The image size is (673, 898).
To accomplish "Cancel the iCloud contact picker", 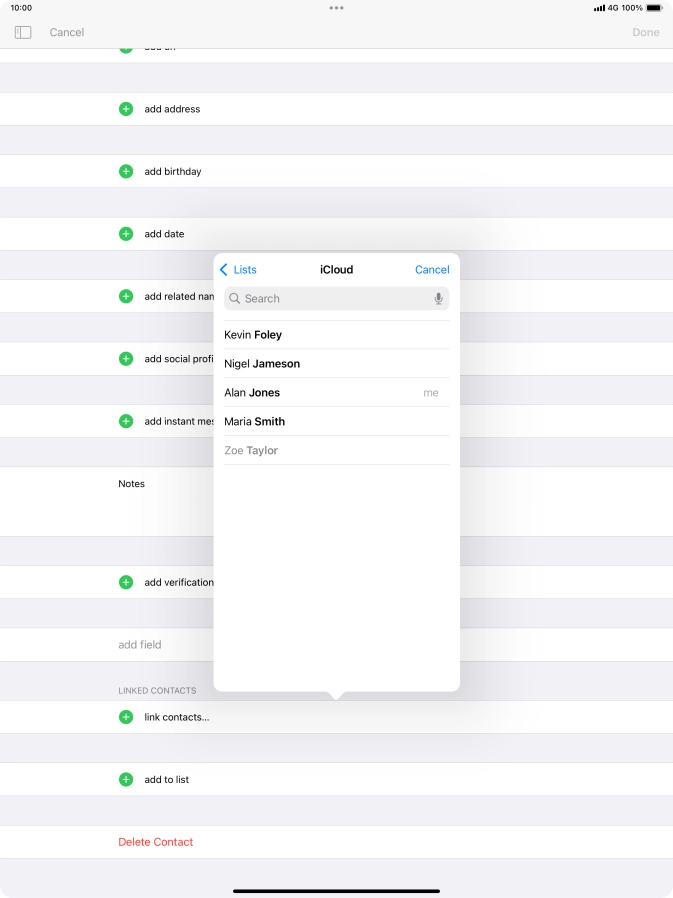I will [x=432, y=270].
